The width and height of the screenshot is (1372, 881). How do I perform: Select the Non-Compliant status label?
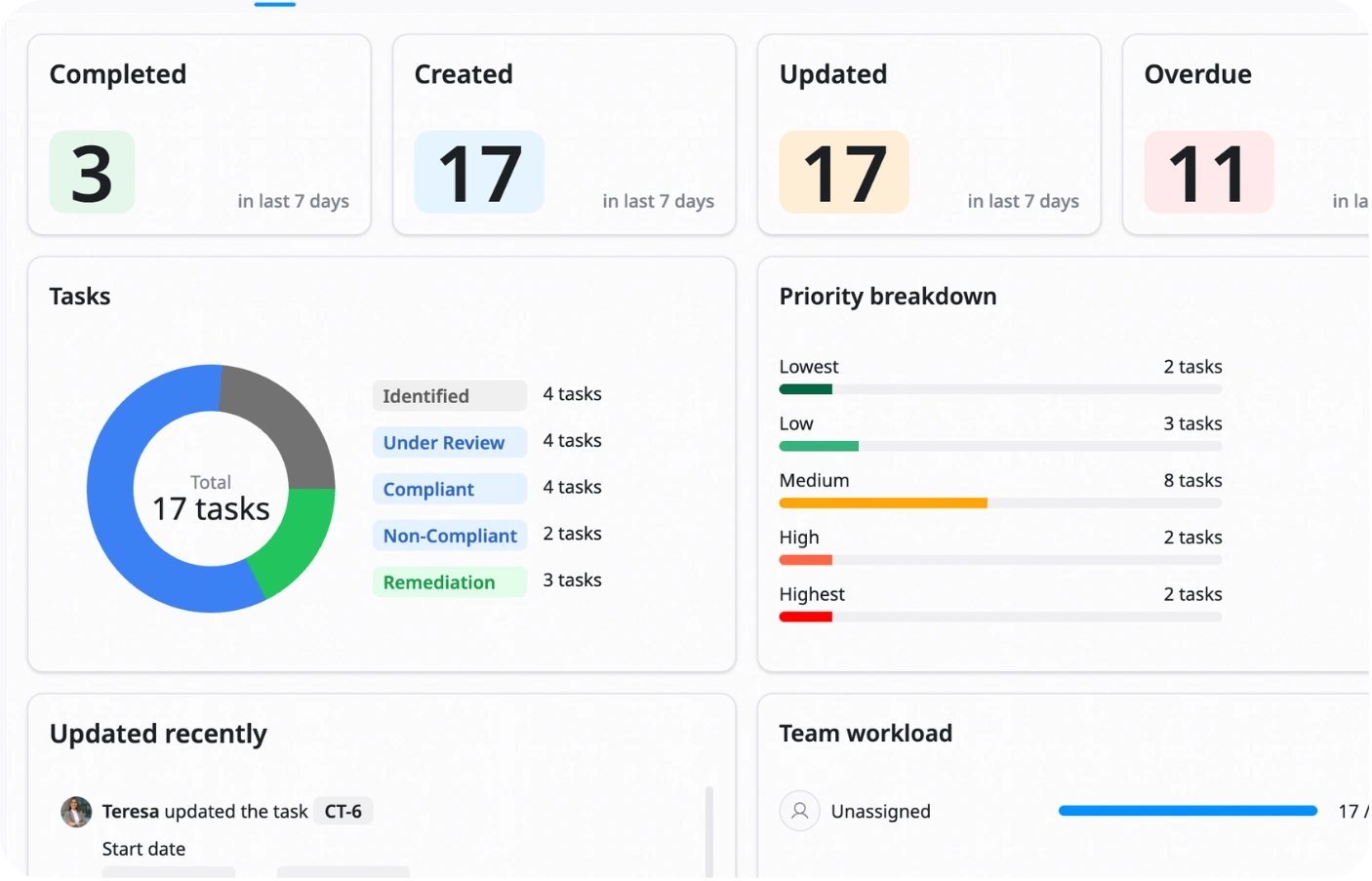[x=450, y=536]
